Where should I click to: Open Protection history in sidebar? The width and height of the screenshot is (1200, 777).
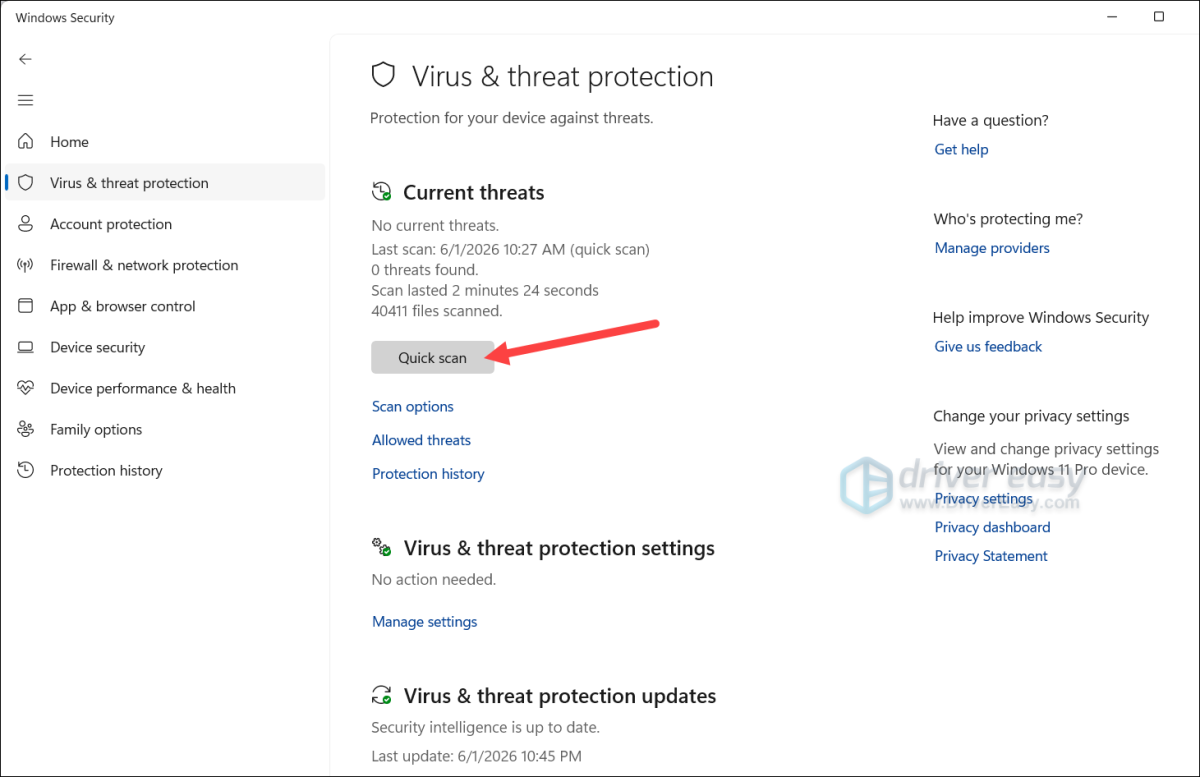click(165, 470)
